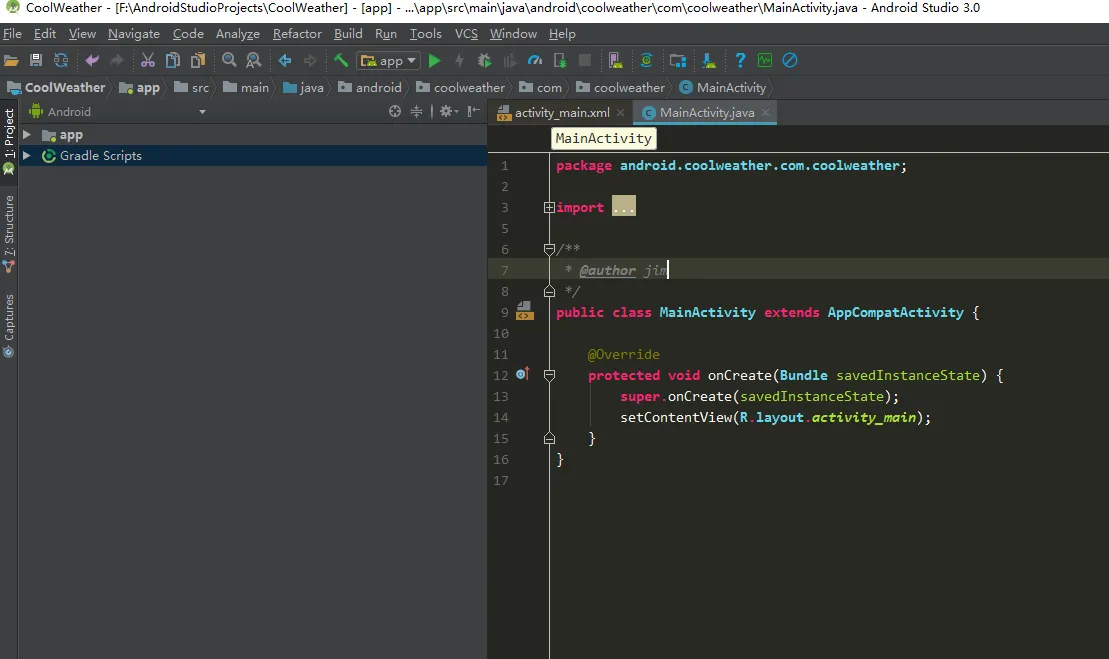The image size is (1109, 659).
Task: Click the Save All toolbar icon
Action: (x=36, y=61)
